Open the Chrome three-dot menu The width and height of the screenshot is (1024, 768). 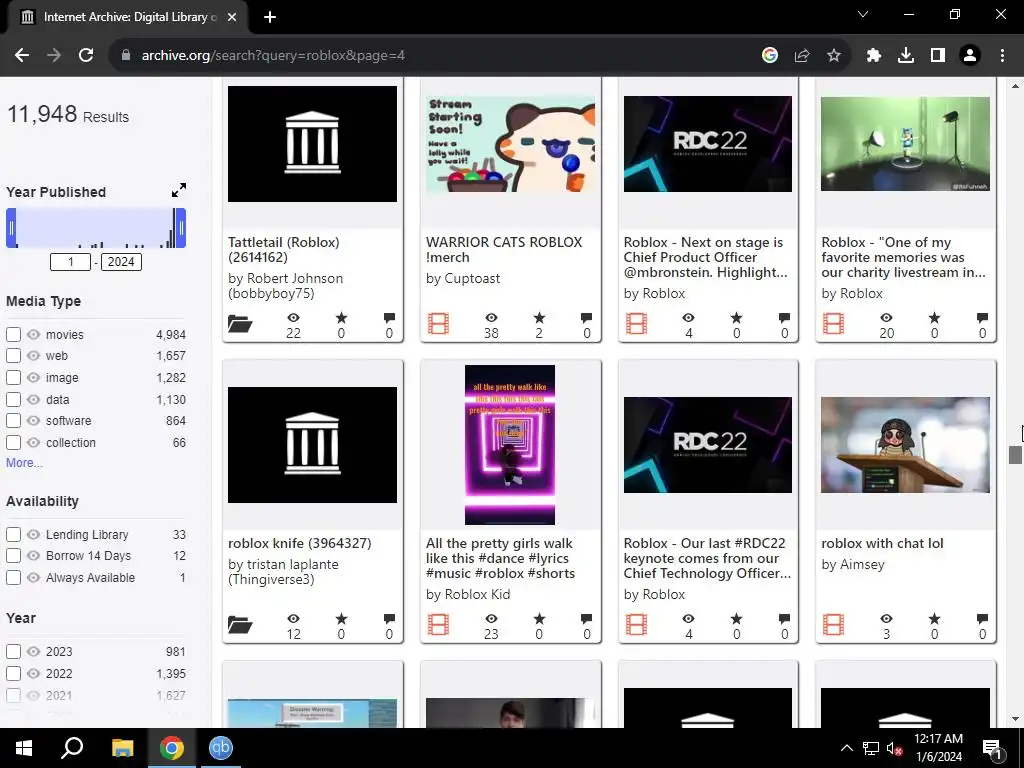(1002, 56)
